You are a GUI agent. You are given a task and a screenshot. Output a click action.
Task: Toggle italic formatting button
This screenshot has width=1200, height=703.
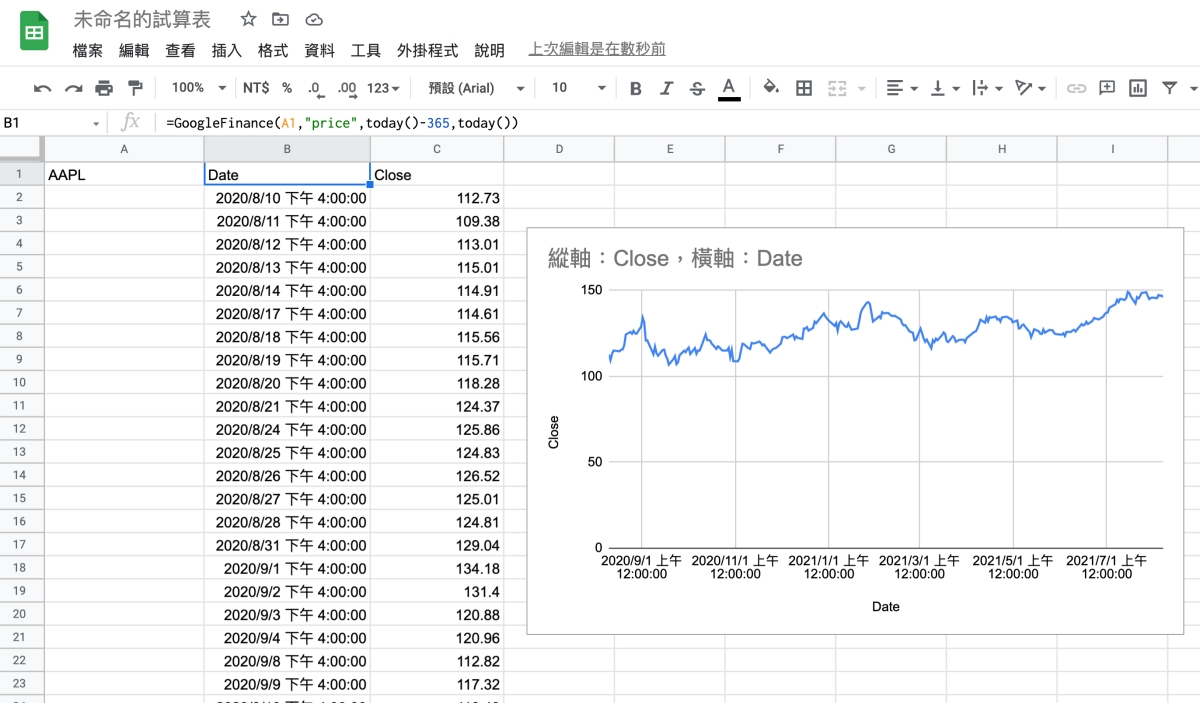(666, 88)
